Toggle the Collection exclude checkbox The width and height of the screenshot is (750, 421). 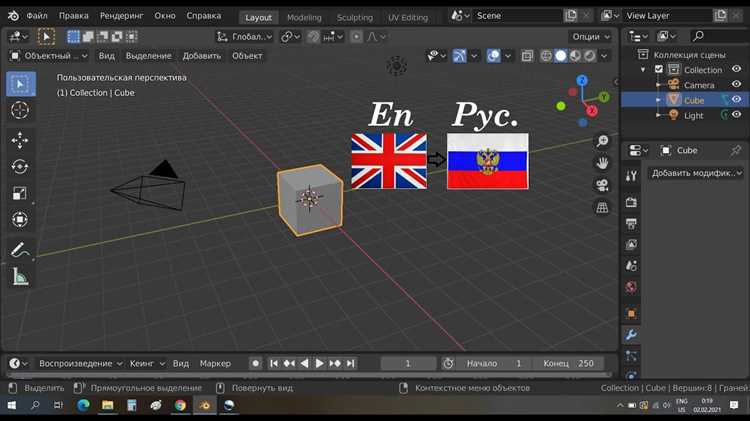pos(659,69)
